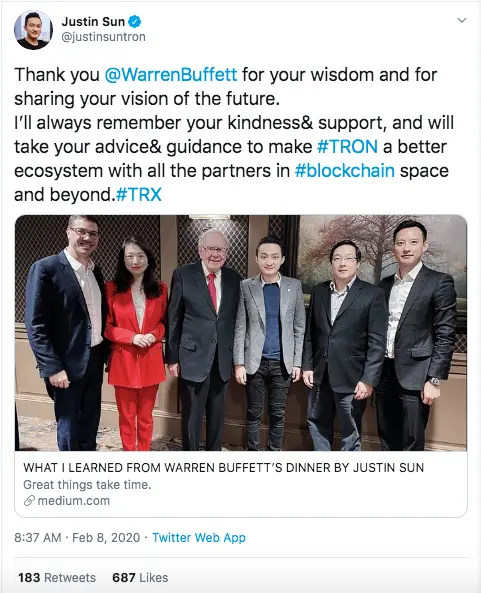This screenshot has width=481, height=593.
Task: Open the #blockchain hashtag
Action: click(344, 171)
